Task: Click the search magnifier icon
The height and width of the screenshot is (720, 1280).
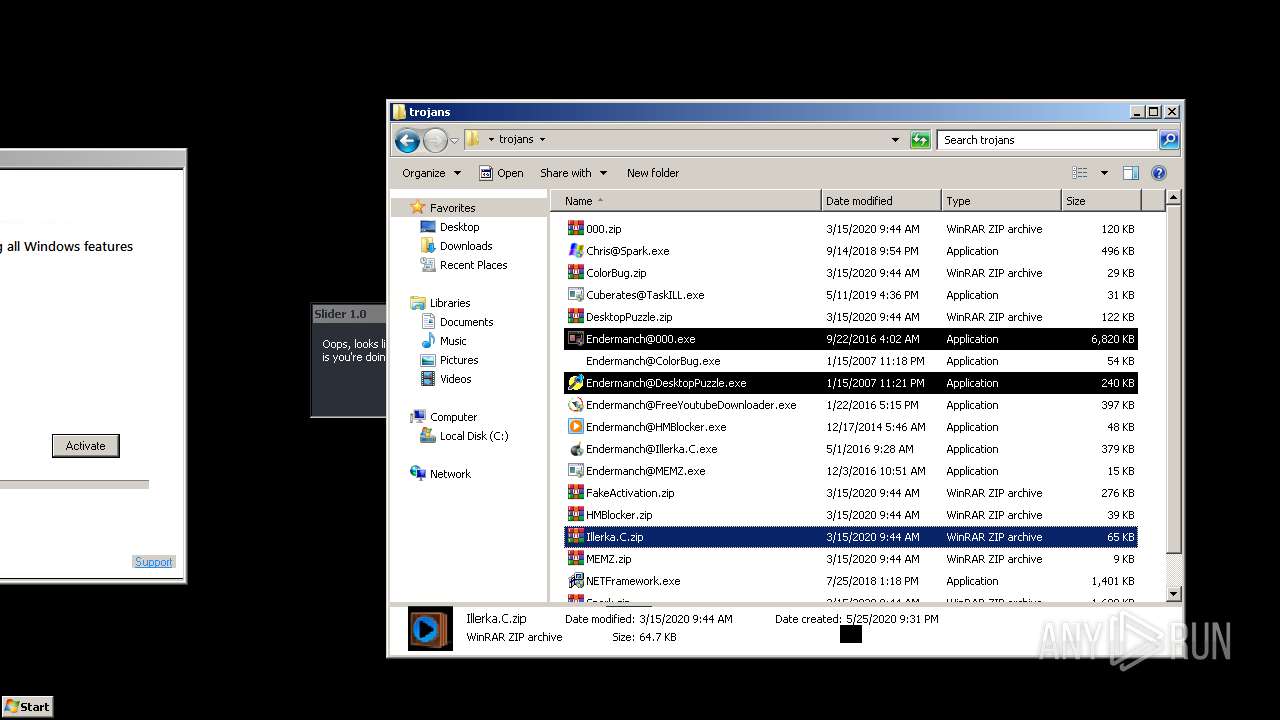Action: (x=1168, y=140)
